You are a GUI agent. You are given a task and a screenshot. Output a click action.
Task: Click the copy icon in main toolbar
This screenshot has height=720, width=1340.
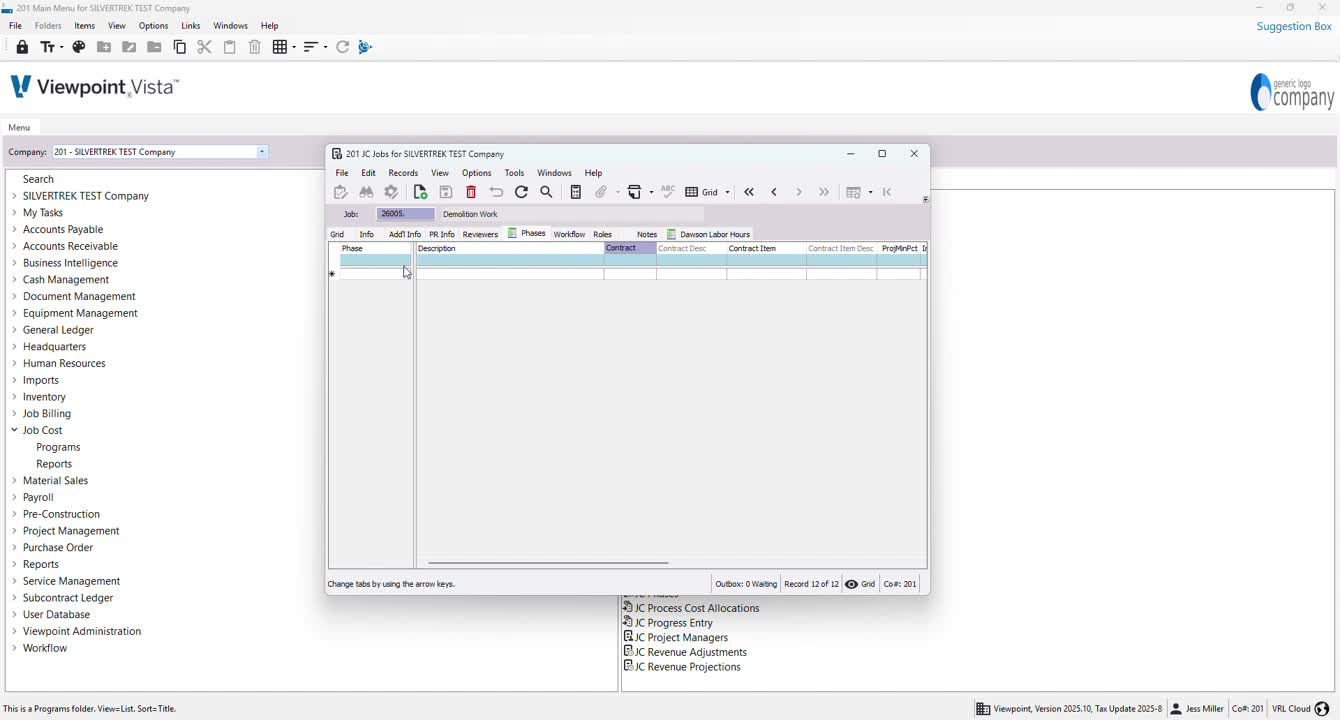click(180, 47)
